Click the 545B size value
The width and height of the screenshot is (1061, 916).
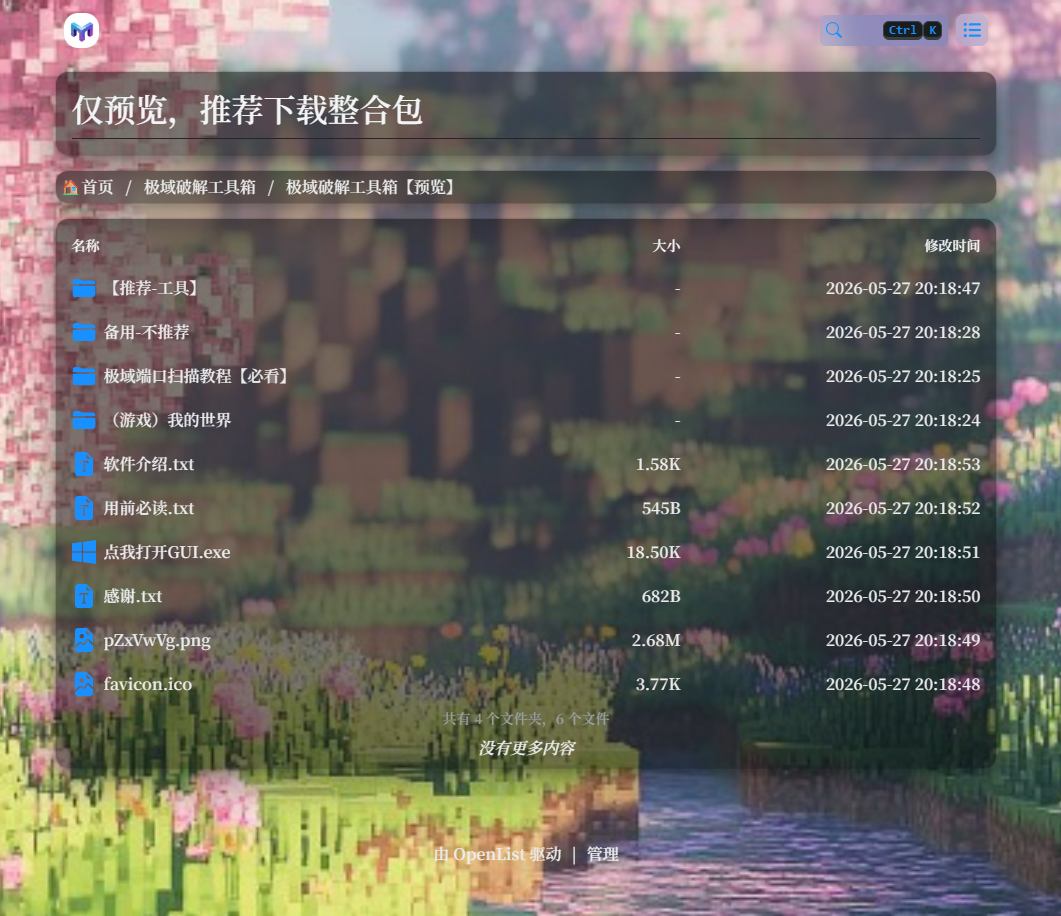pos(661,508)
